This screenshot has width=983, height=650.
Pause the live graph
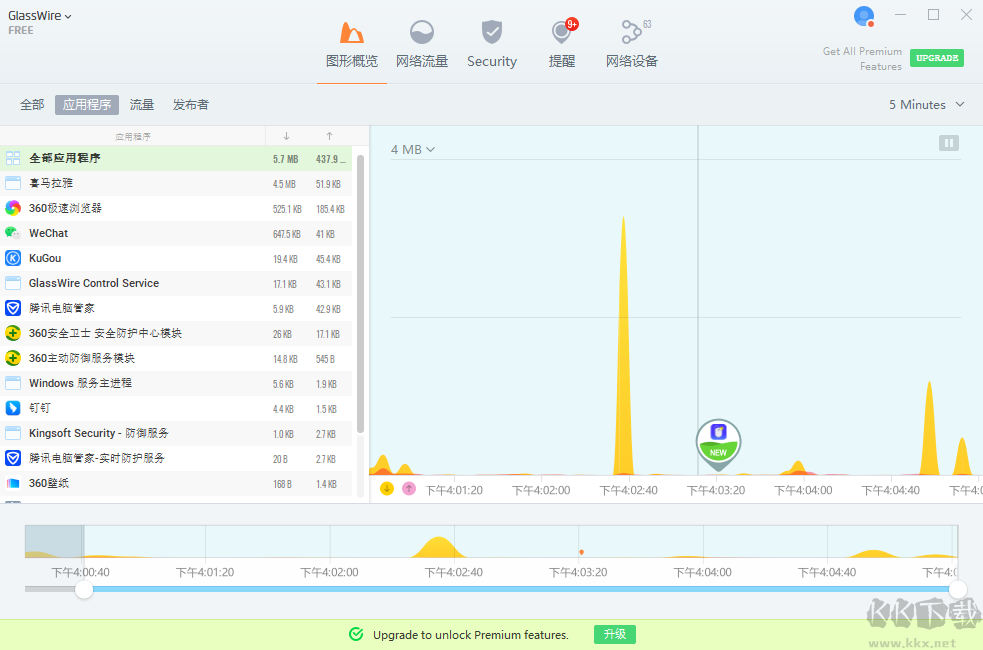tap(949, 143)
